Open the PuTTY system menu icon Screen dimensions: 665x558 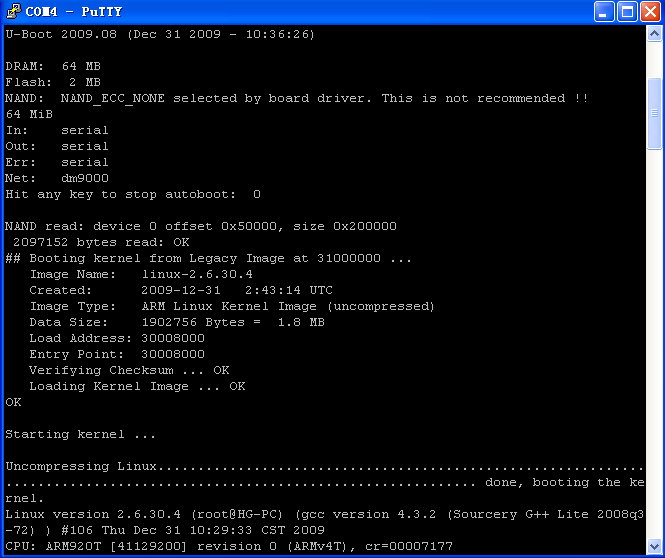14,11
